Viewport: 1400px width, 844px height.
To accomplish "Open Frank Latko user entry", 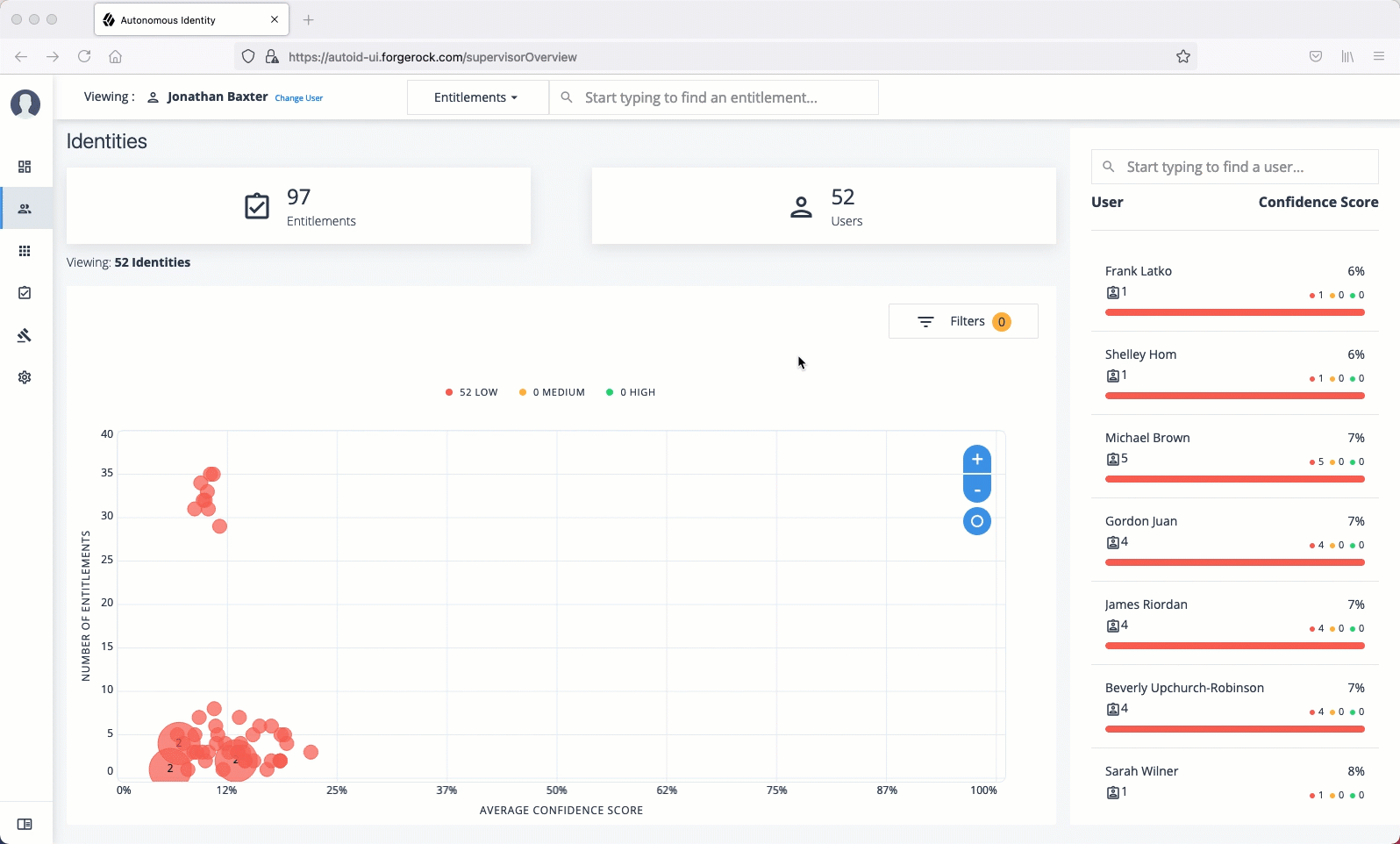I will (x=1139, y=271).
